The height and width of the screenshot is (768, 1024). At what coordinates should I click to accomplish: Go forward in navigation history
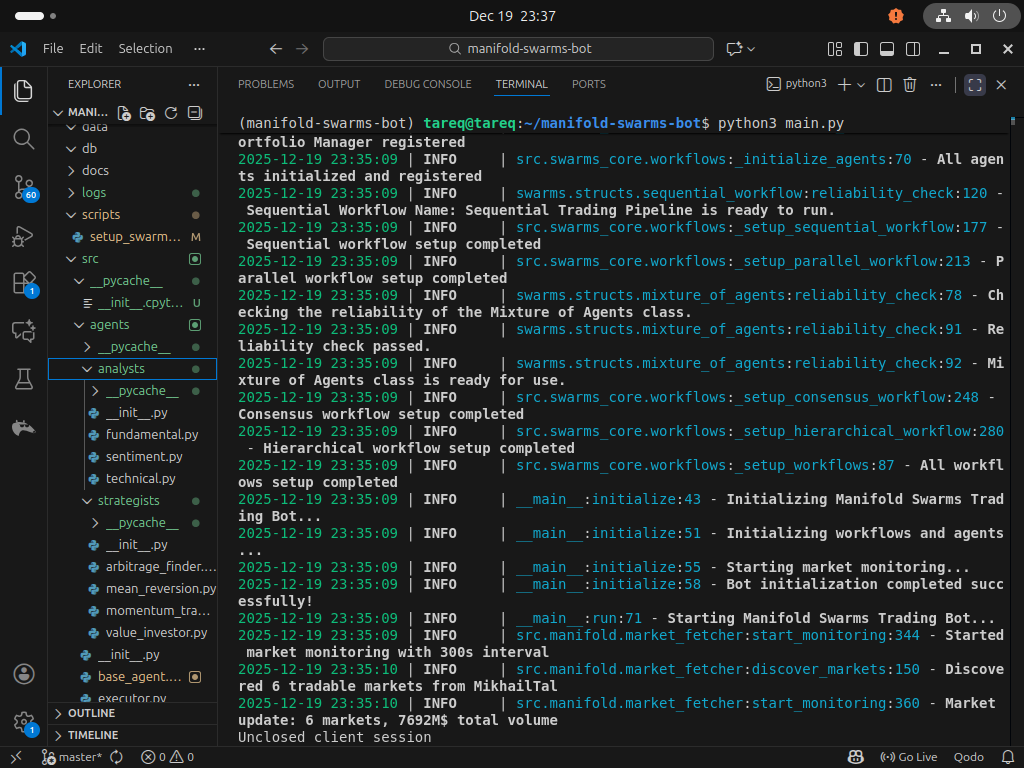pyautogui.click(x=302, y=49)
